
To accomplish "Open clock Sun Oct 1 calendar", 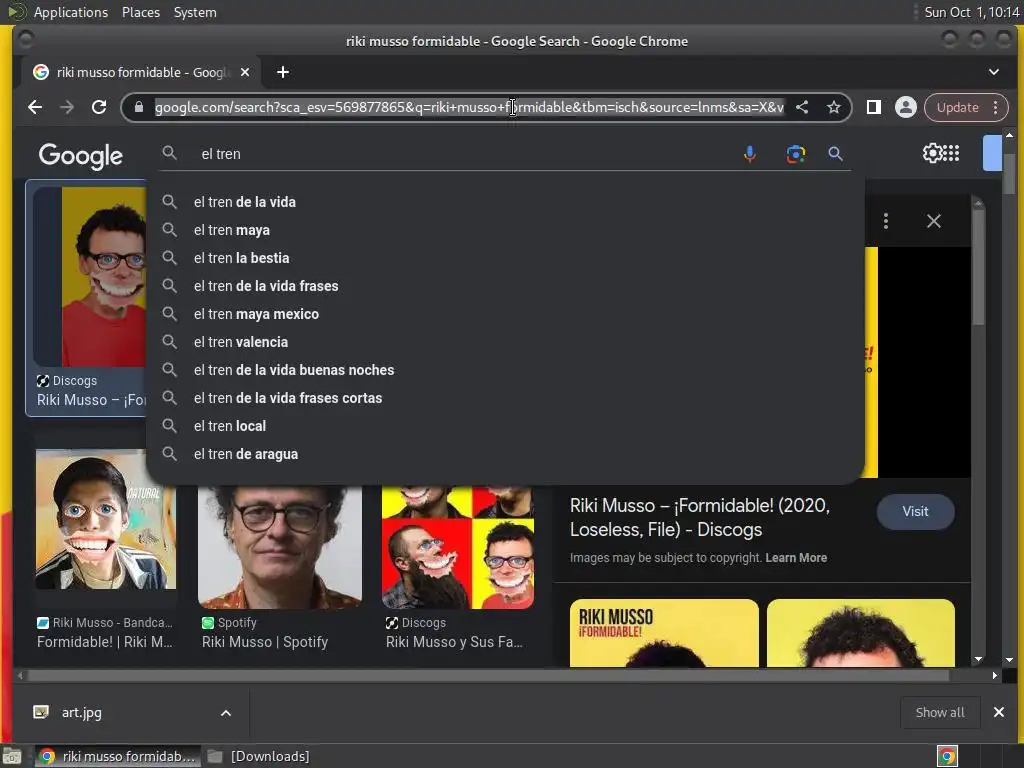I will 971,12.
